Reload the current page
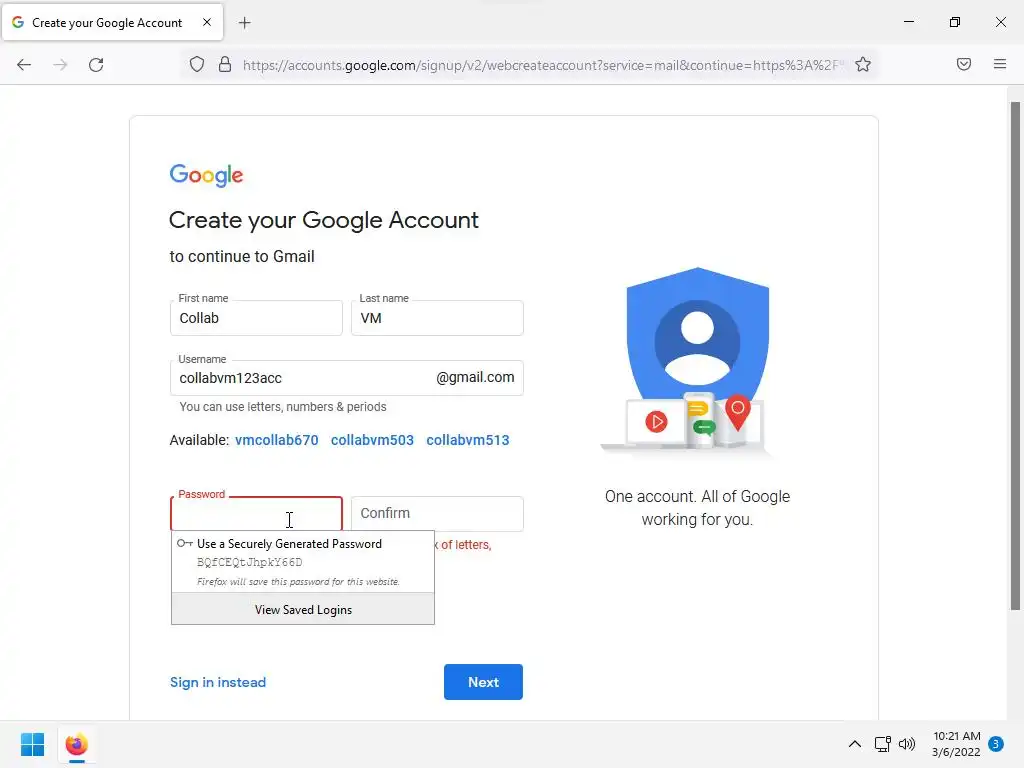 pos(96,65)
